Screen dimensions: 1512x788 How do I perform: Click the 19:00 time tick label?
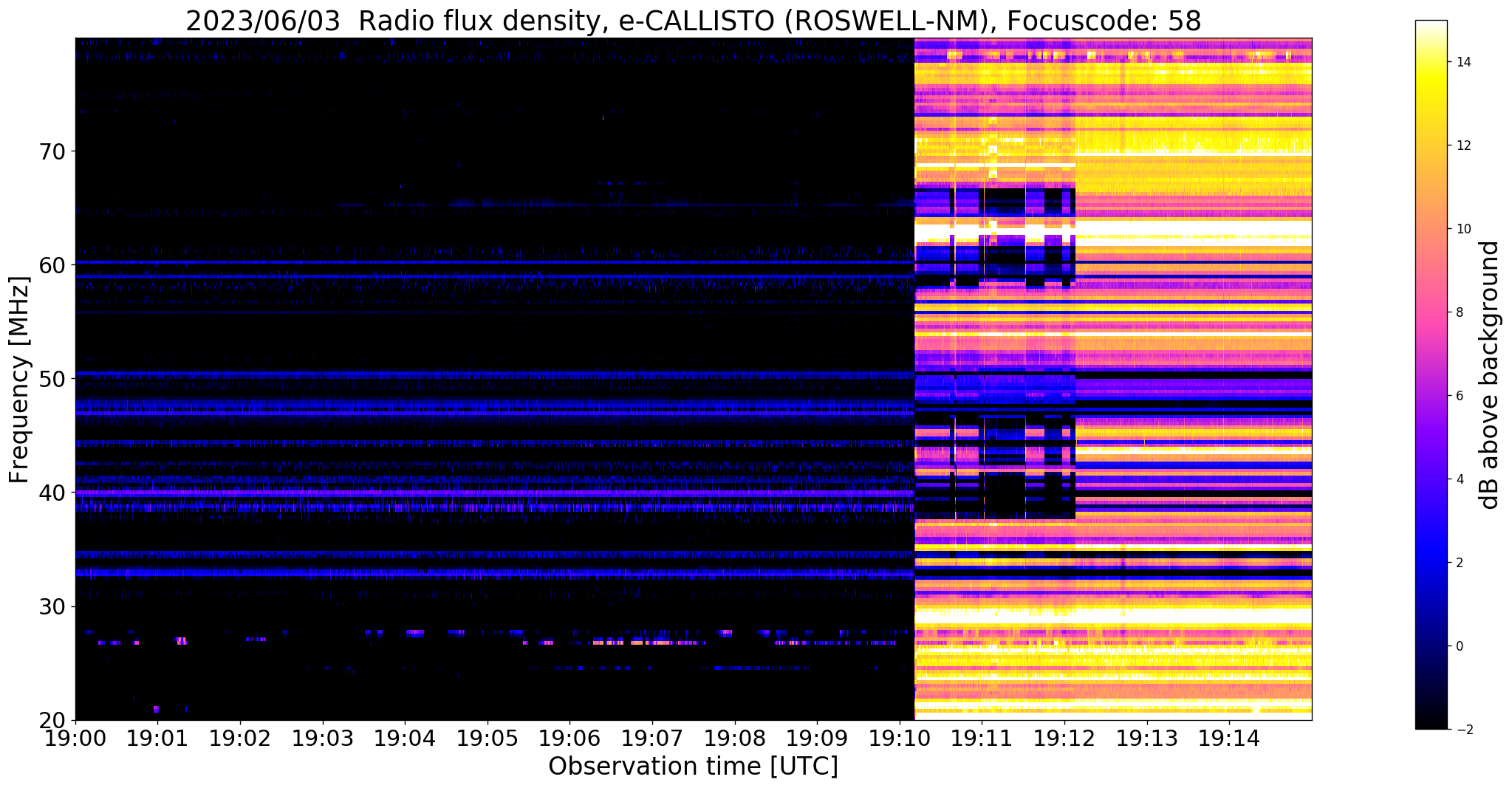(x=75, y=738)
